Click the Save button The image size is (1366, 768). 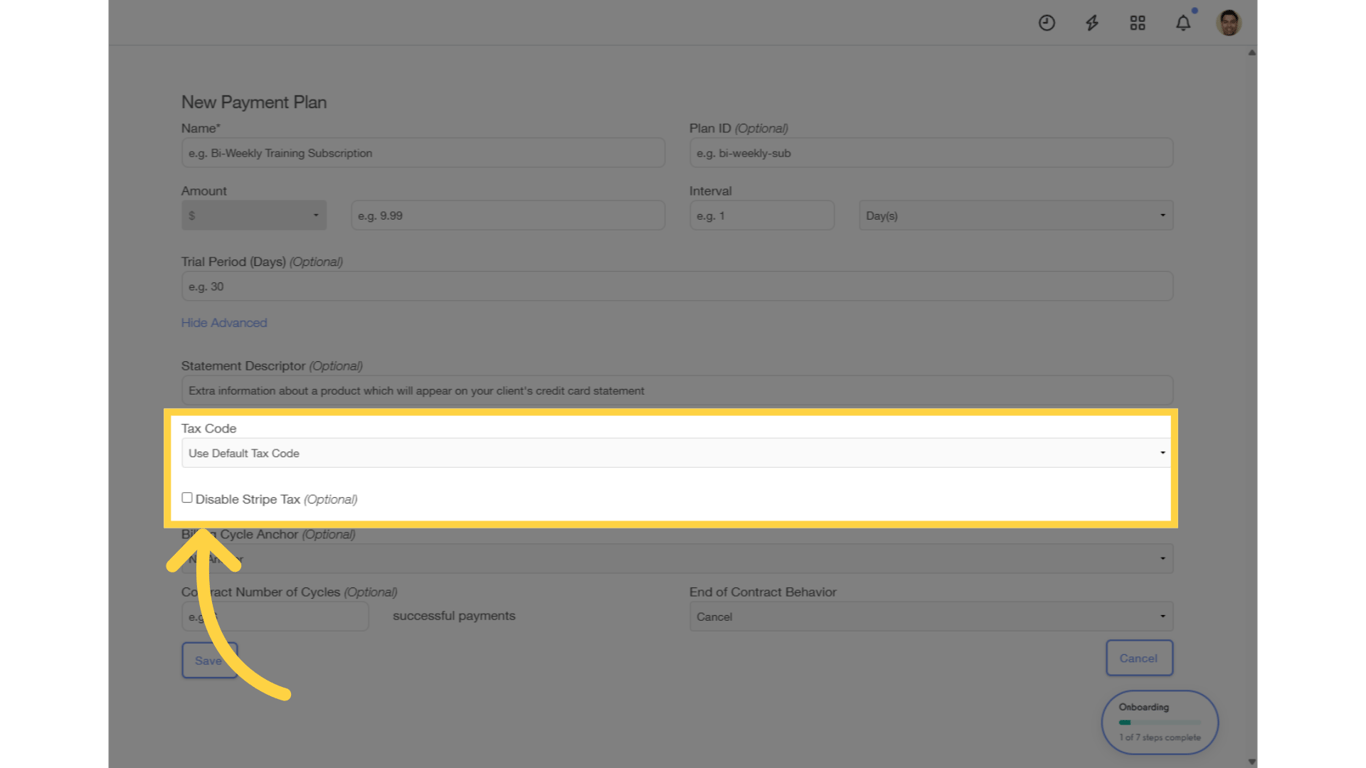coord(208,660)
